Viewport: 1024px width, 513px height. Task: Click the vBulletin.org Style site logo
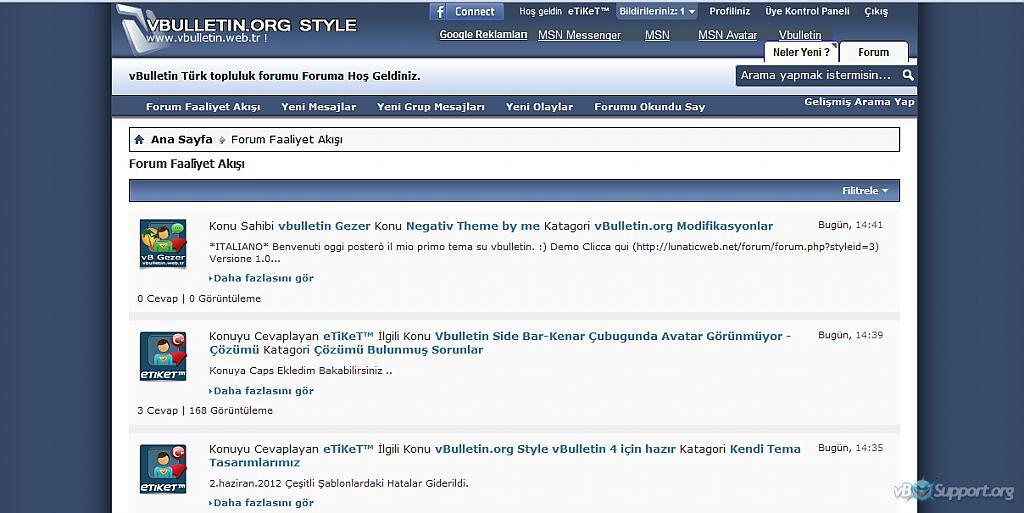point(237,29)
